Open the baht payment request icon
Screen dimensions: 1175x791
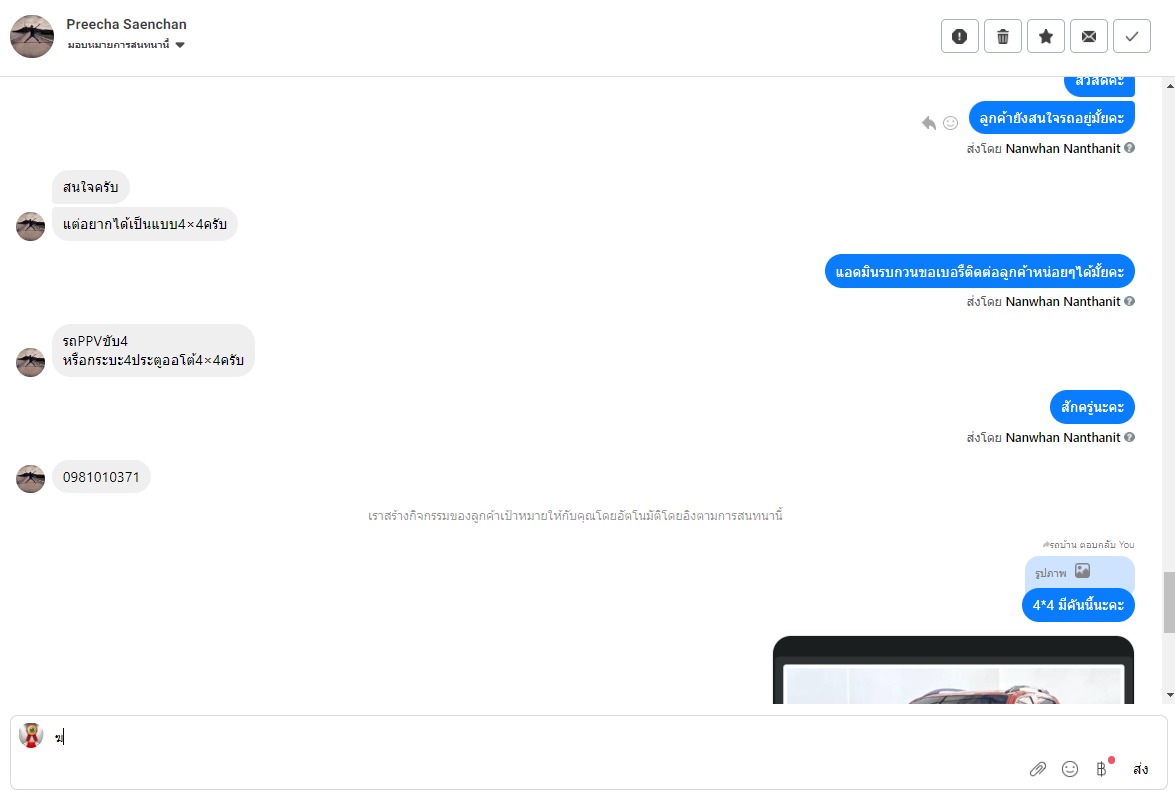pos(1101,769)
